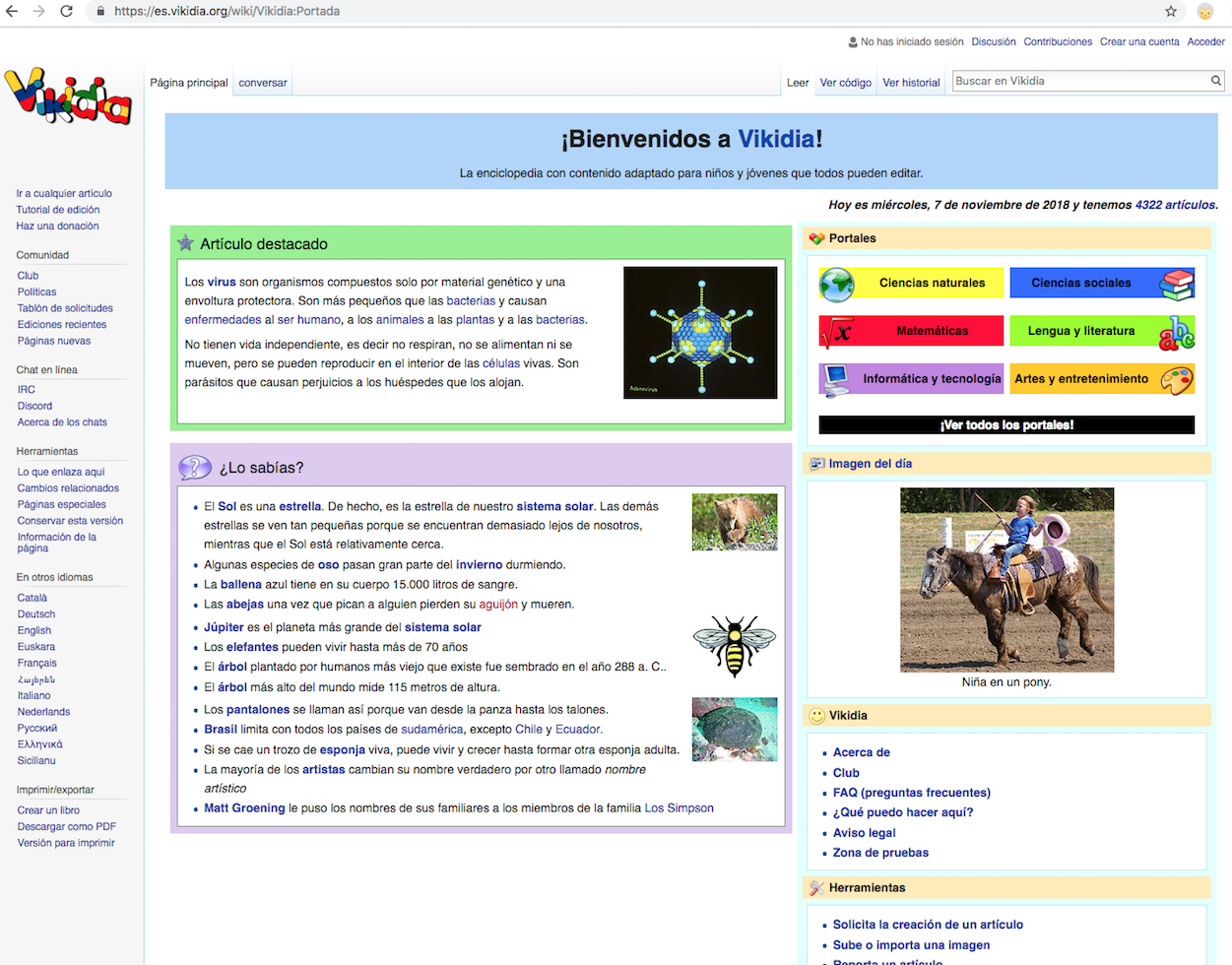The image size is (1232, 965).
Task: Click the pony photo in Imagen del día
Action: pyautogui.click(x=1006, y=579)
